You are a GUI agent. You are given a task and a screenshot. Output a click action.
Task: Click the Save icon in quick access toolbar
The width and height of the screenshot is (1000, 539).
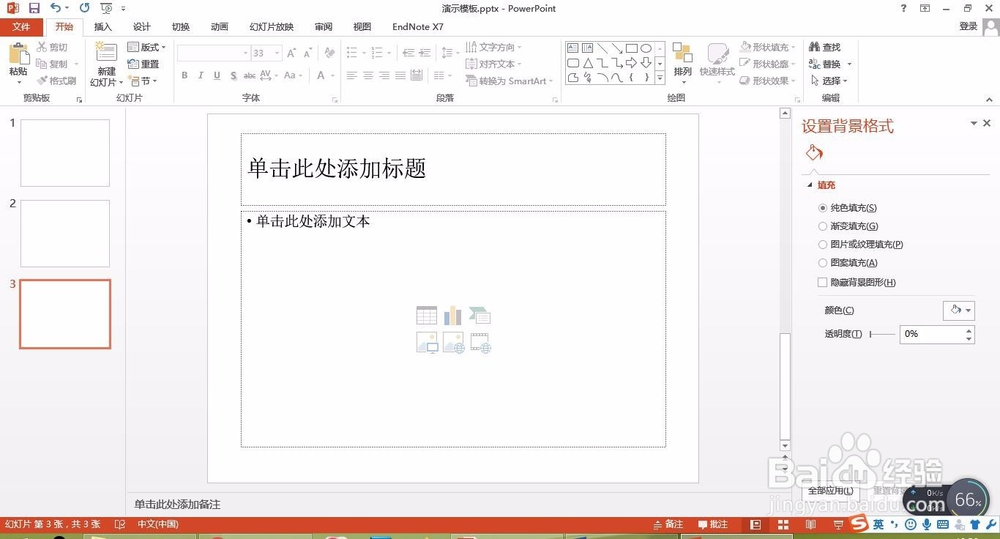coord(34,8)
